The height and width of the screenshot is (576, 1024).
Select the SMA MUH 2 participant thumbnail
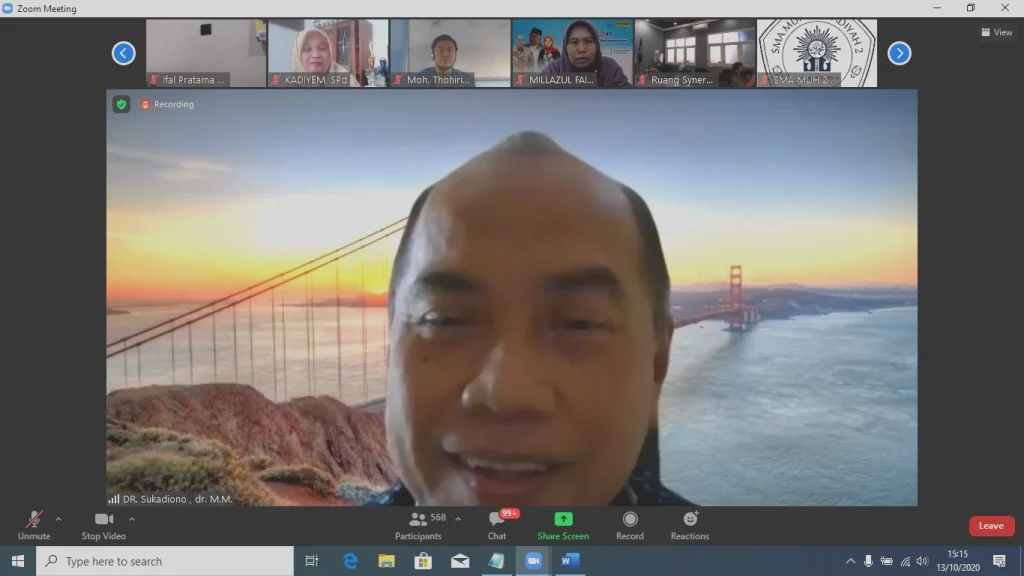816,53
